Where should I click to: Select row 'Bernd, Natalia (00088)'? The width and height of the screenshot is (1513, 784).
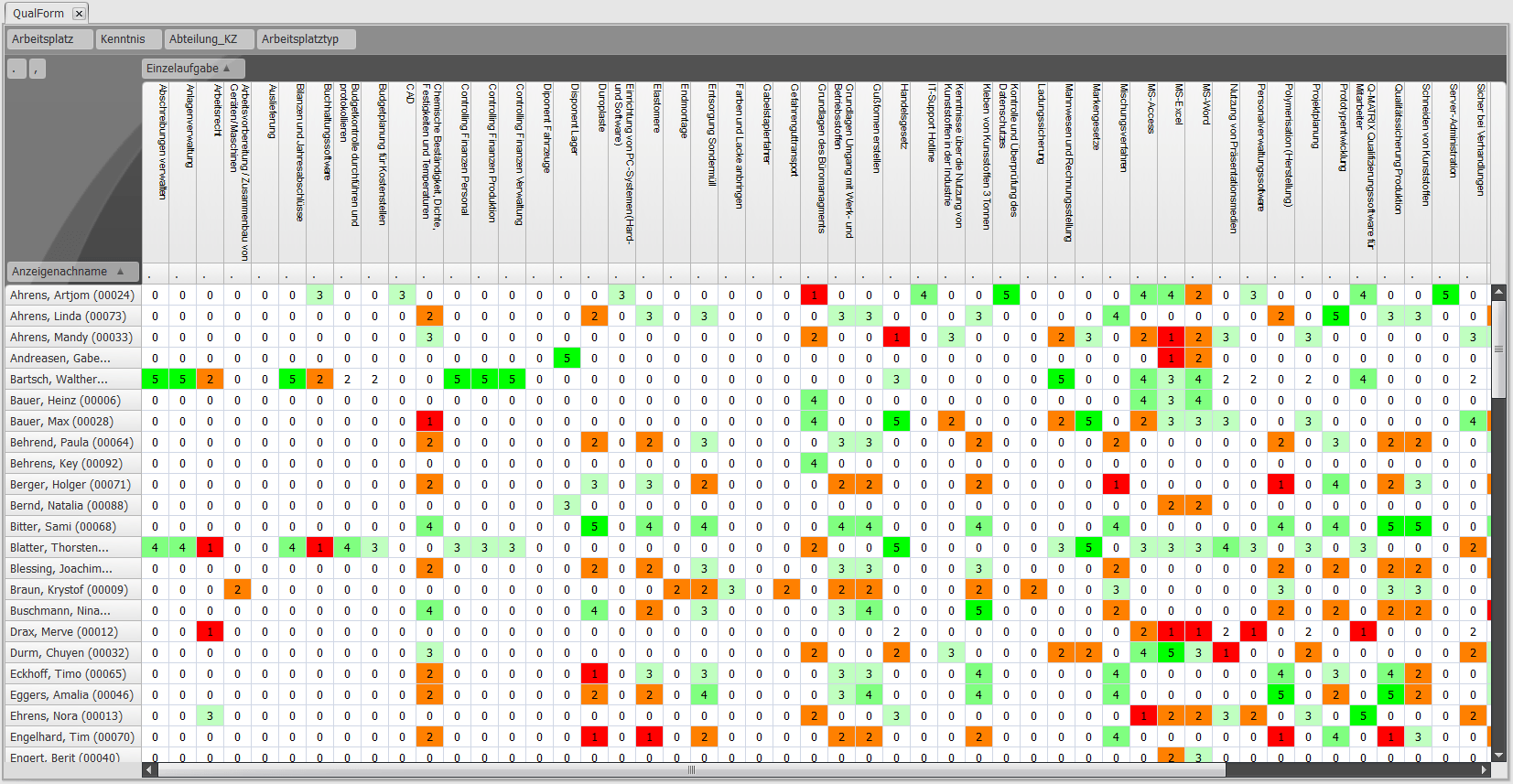click(x=73, y=506)
